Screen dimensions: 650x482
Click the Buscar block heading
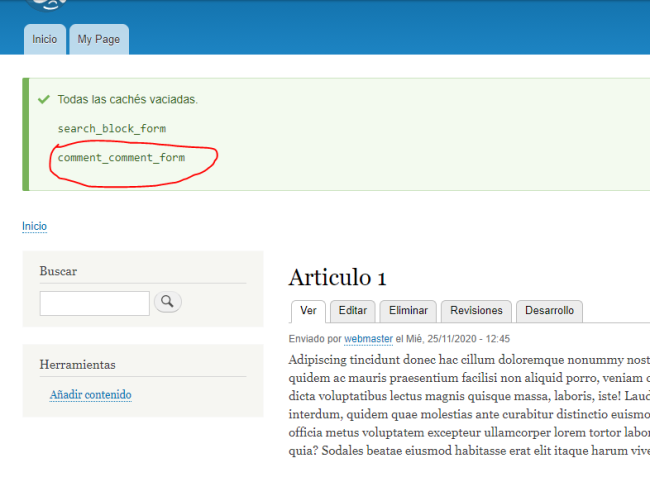coord(58,271)
